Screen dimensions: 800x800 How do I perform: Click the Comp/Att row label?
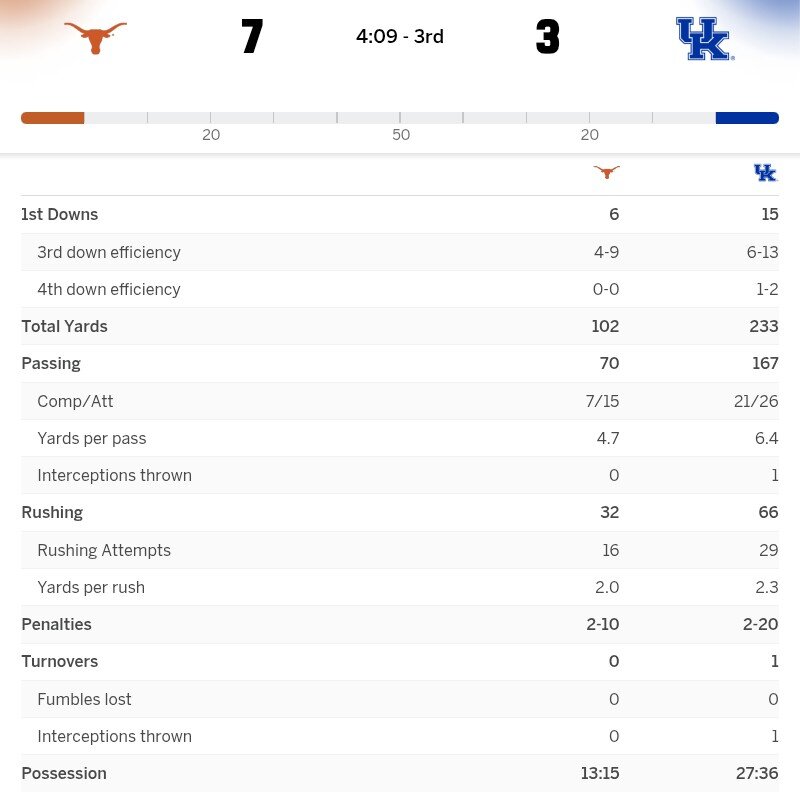(x=75, y=401)
